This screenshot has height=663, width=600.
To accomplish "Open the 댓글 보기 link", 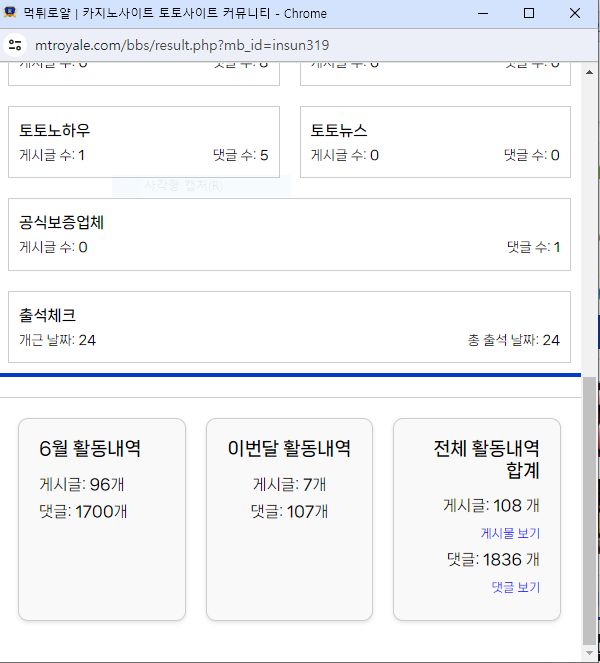I will coord(515,587).
